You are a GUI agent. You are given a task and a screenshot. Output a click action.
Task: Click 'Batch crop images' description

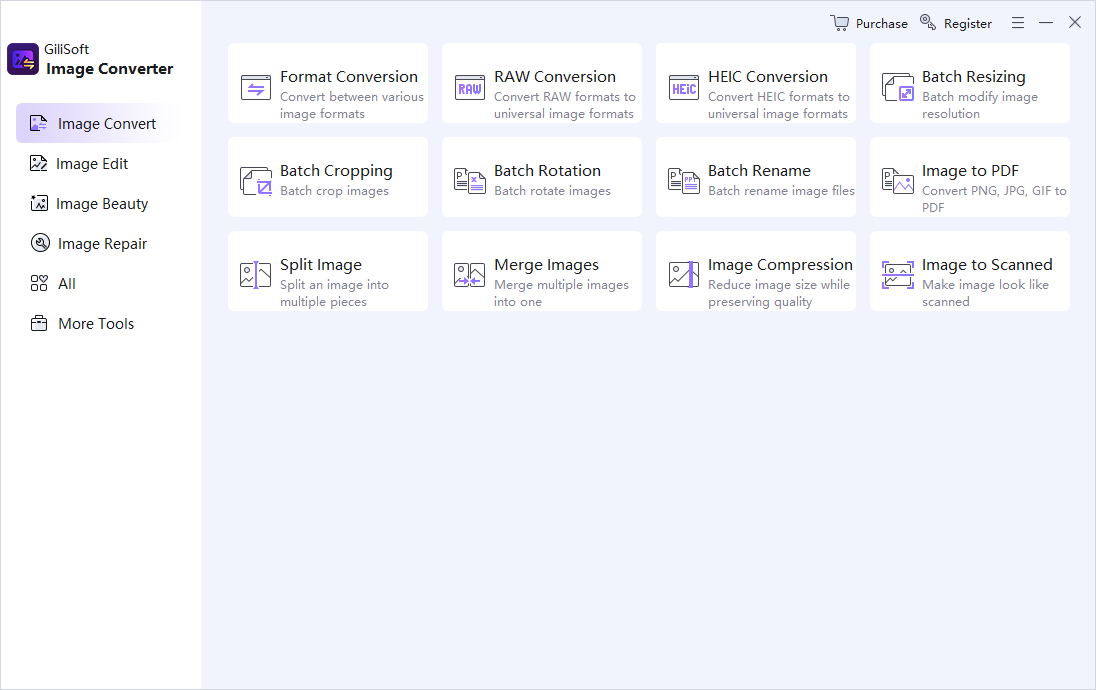pos(334,191)
